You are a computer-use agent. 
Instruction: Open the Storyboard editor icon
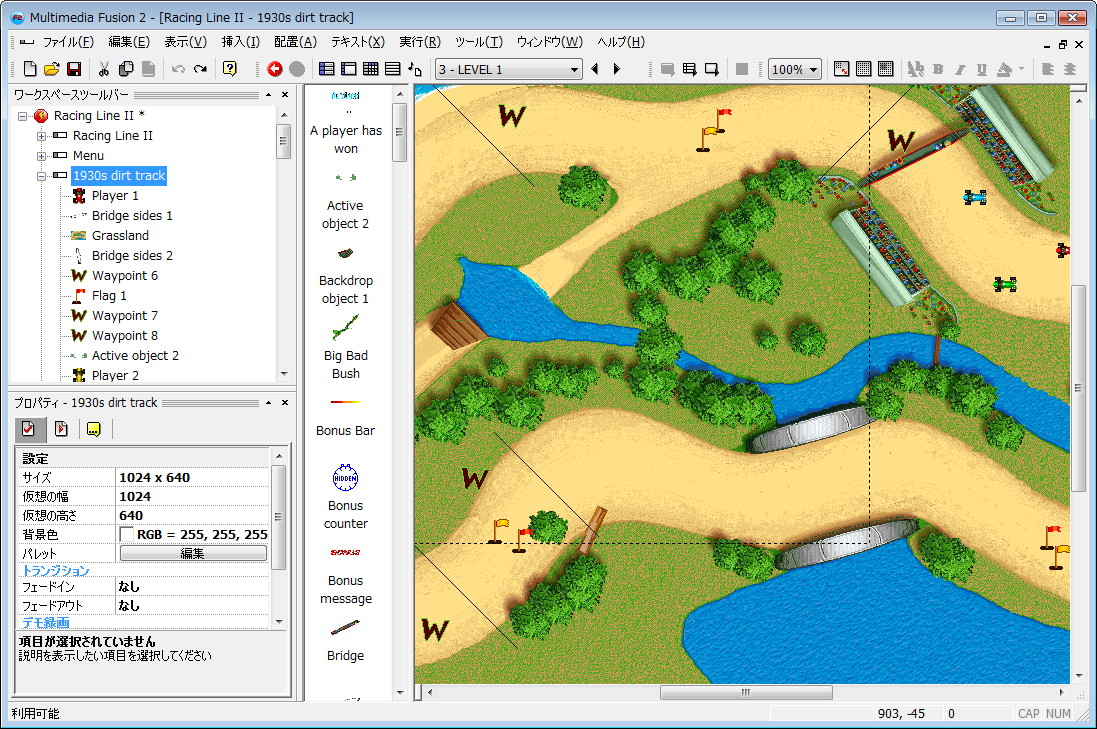(327, 69)
